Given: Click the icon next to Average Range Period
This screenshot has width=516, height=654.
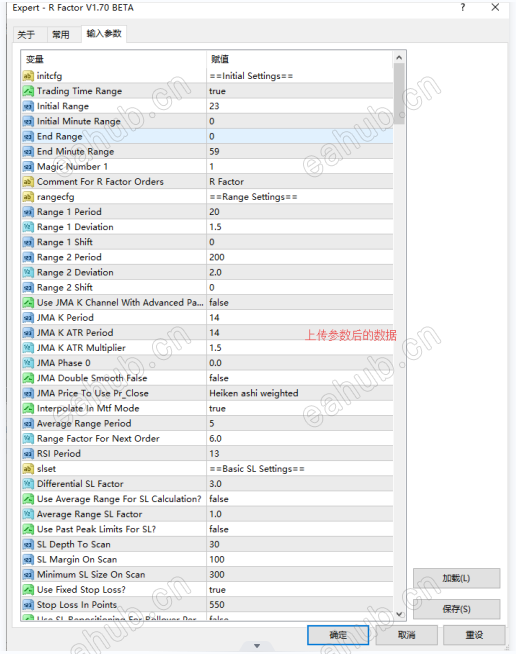Looking at the screenshot, I should click(x=28, y=423).
